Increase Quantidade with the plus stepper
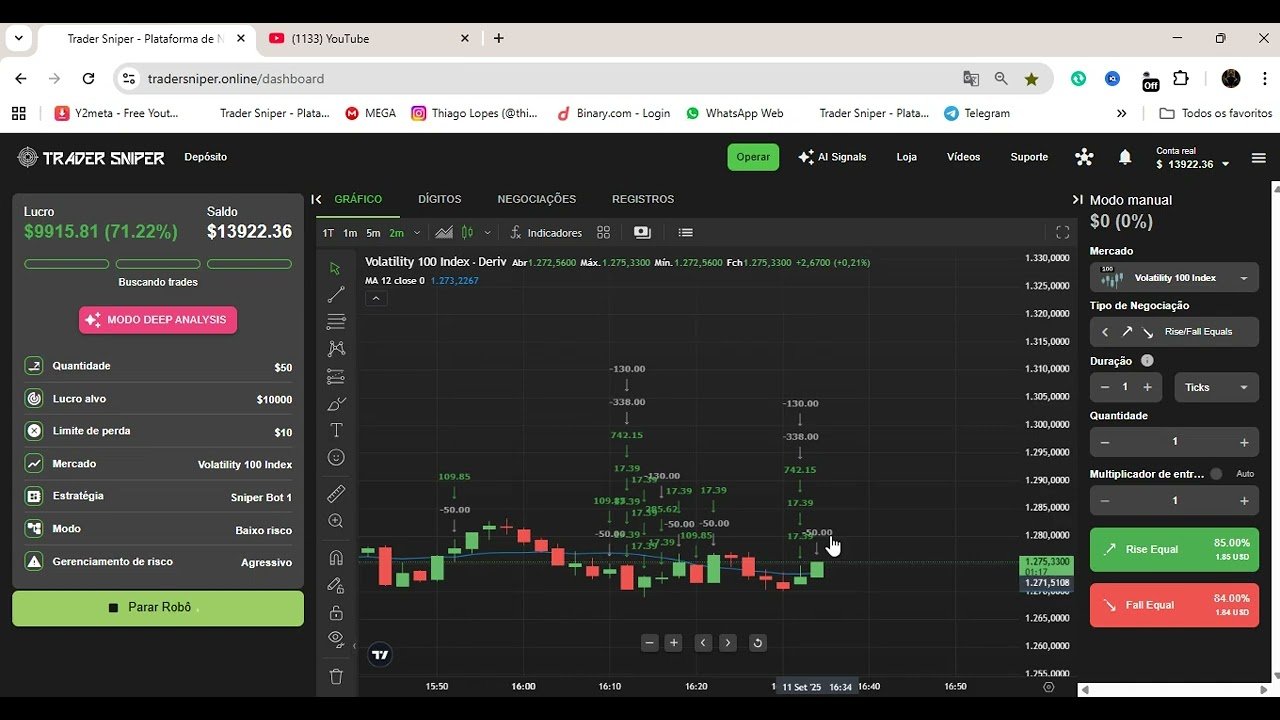Screen dimensions: 1280x720 (1244, 442)
